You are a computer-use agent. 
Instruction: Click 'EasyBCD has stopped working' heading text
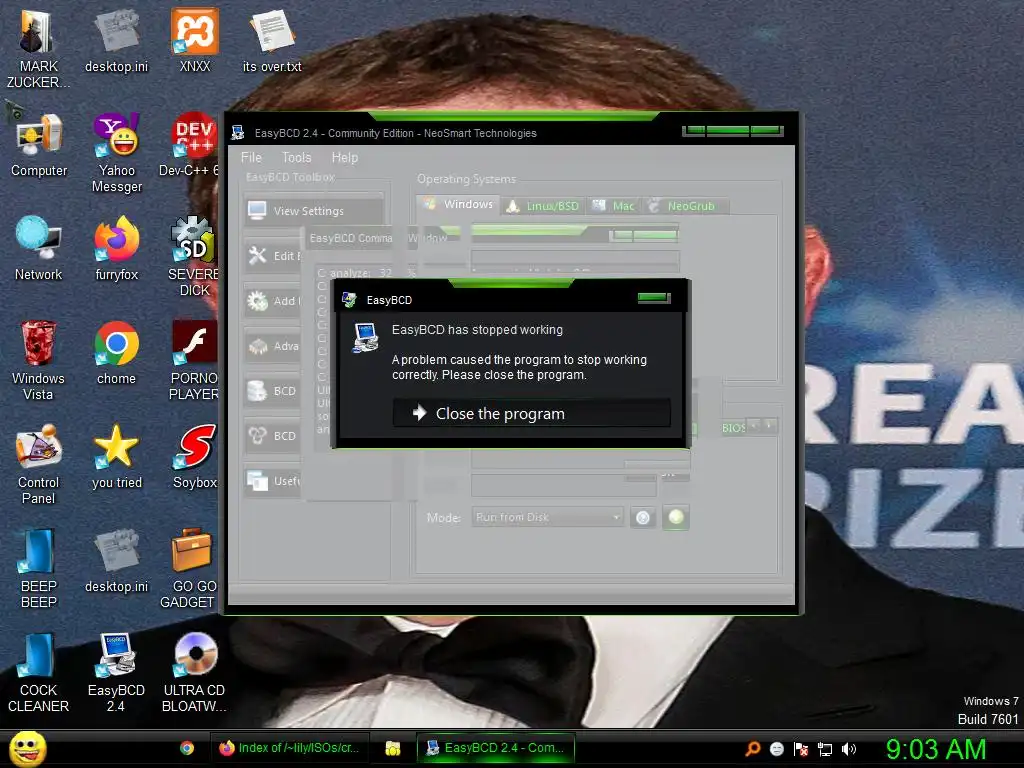tap(477, 330)
